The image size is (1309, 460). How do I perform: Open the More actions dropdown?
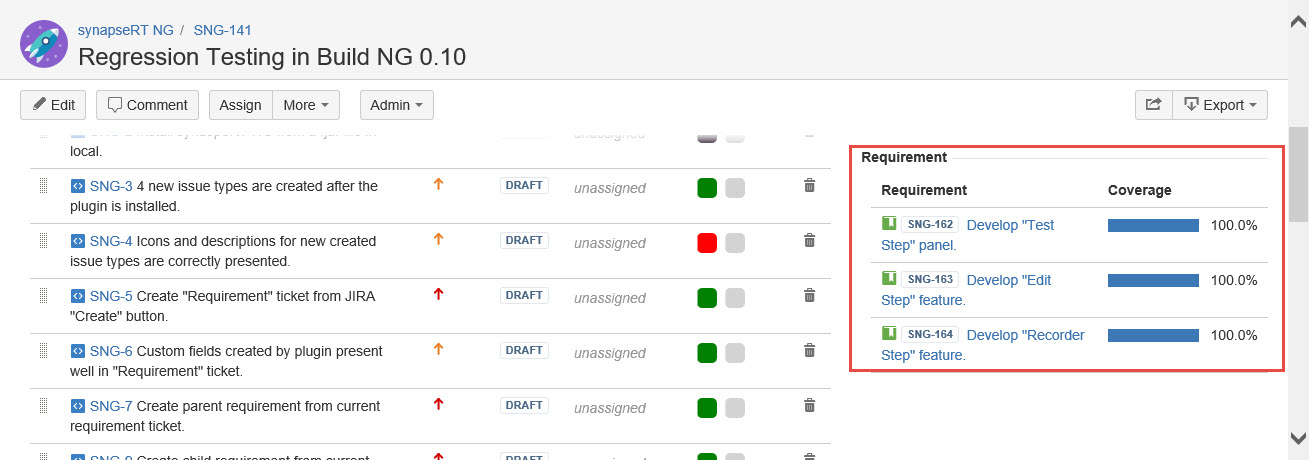coord(306,105)
